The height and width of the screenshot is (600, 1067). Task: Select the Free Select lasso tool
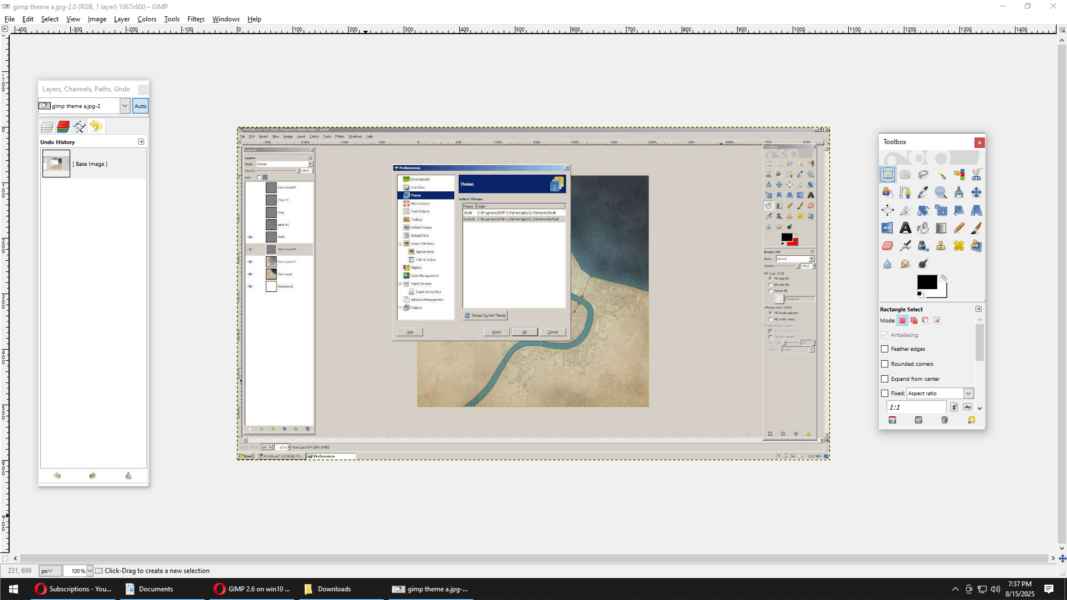[x=923, y=175]
